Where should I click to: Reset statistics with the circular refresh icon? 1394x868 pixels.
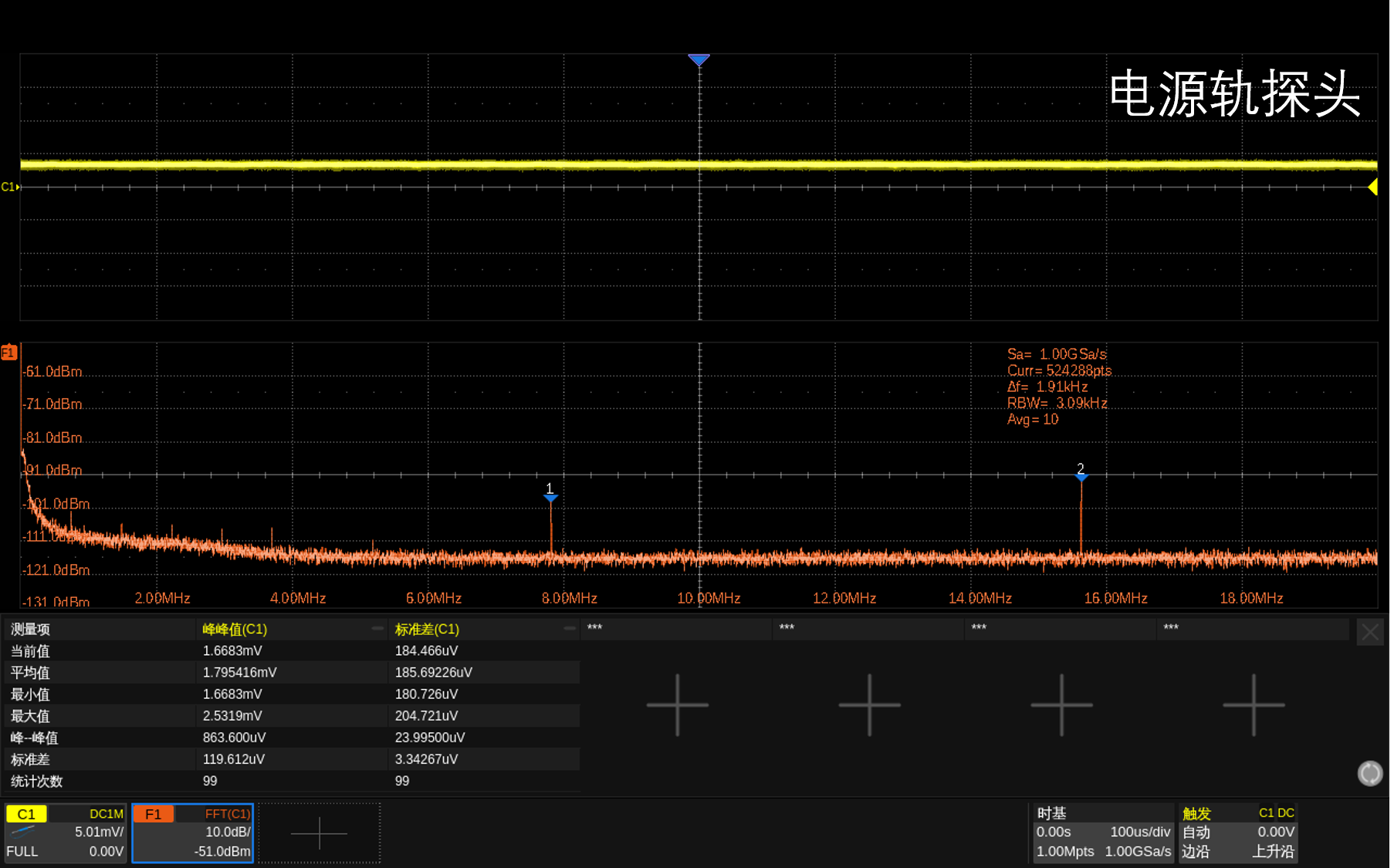(1370, 773)
